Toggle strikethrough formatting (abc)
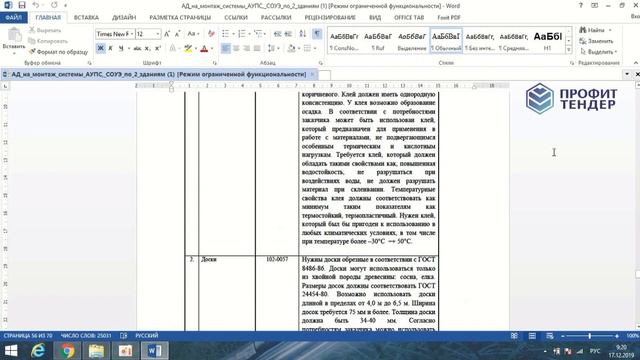Image resolution: width=640 pixels, height=360 pixels. (x=137, y=49)
